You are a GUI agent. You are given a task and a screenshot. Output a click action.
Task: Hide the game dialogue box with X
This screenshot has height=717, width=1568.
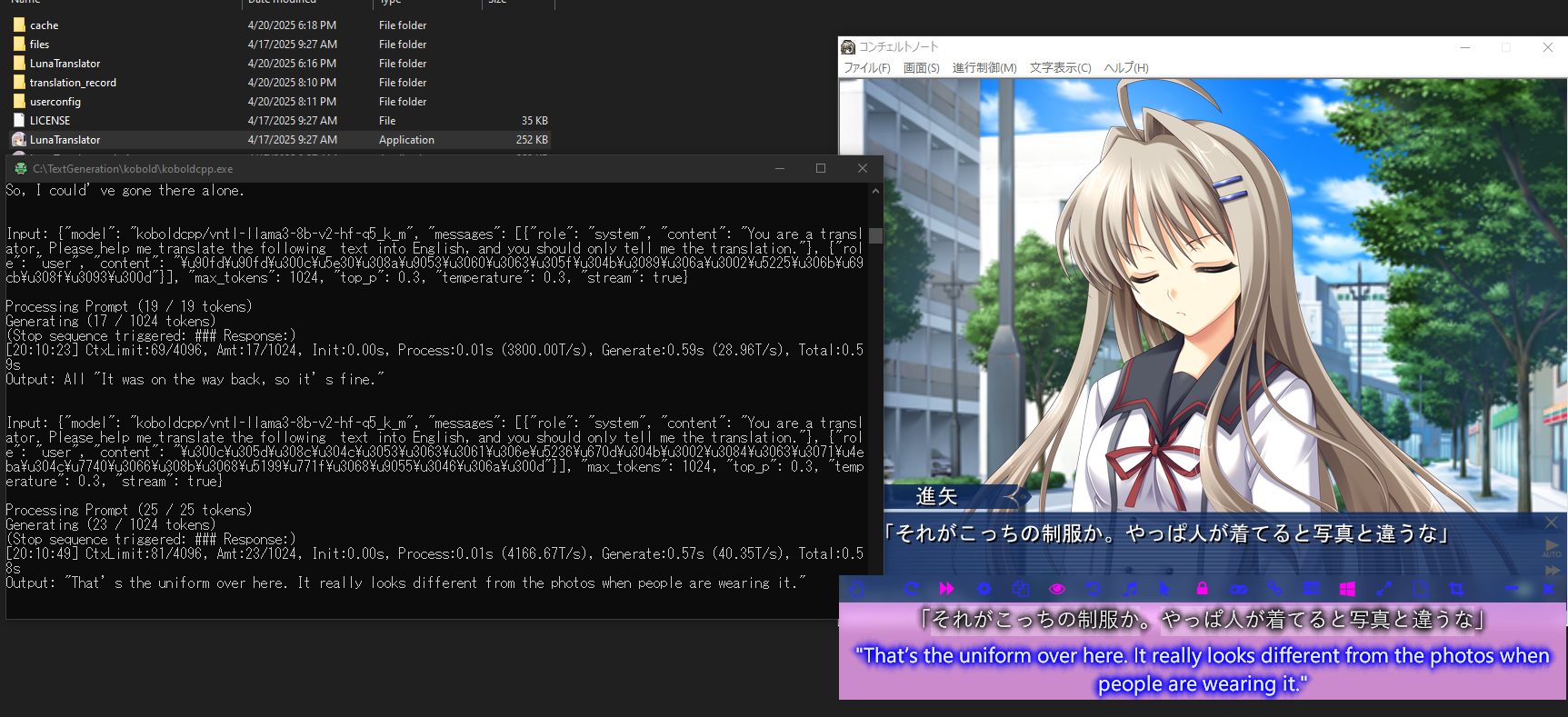pyautogui.click(x=1552, y=523)
